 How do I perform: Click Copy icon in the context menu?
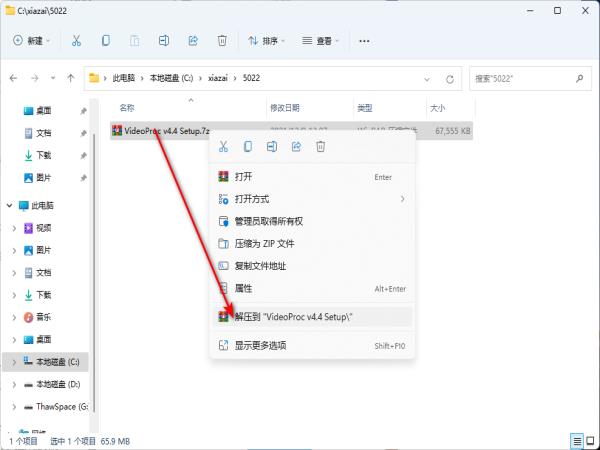248,146
